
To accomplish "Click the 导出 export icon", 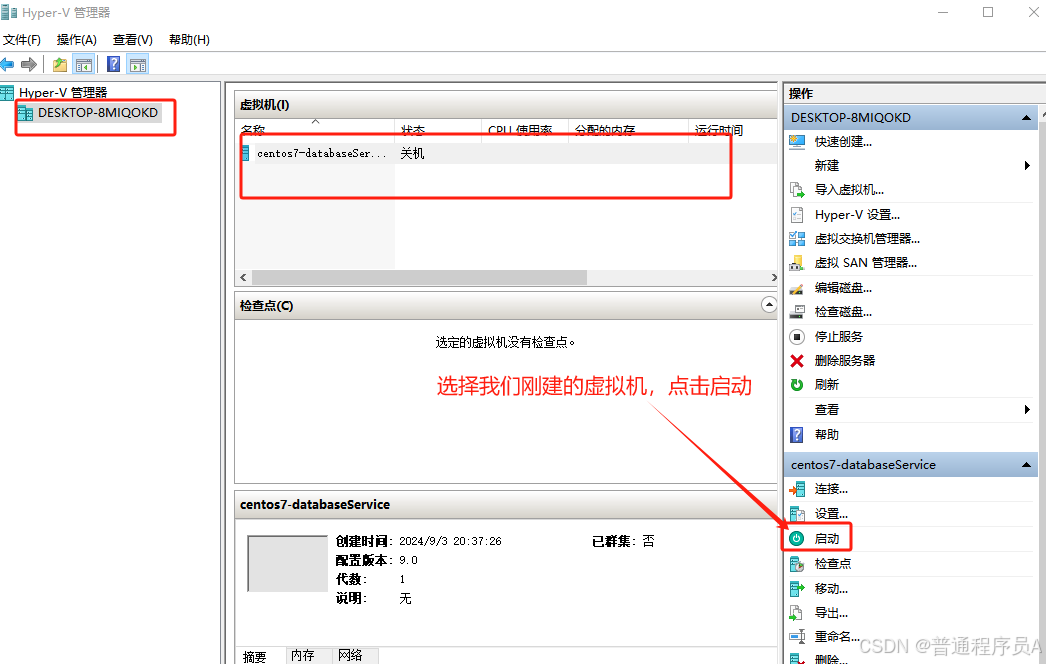I will point(797,613).
